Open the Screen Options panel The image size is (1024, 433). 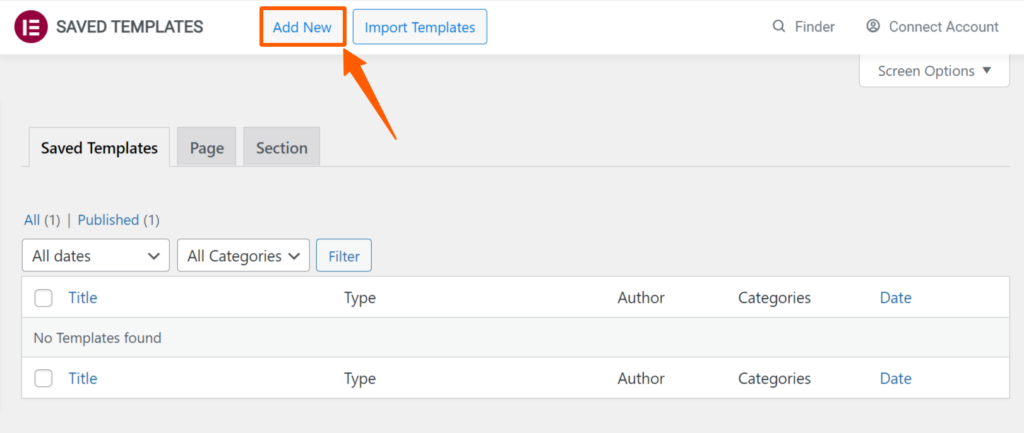[934, 71]
